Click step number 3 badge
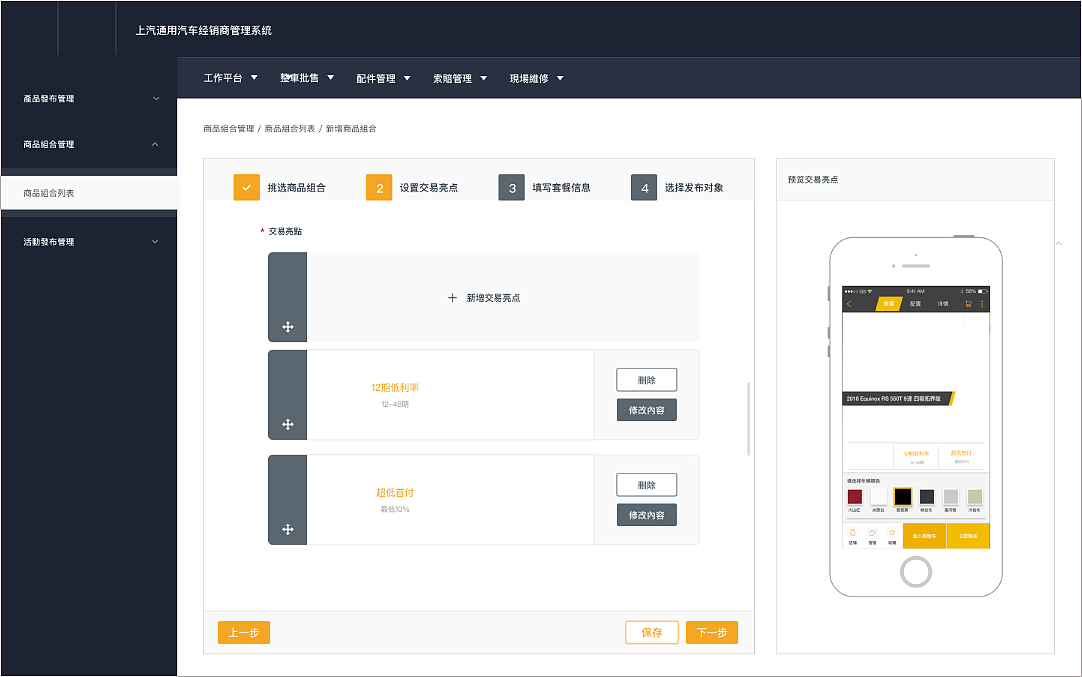This screenshot has height=677, width=1082. click(511, 188)
